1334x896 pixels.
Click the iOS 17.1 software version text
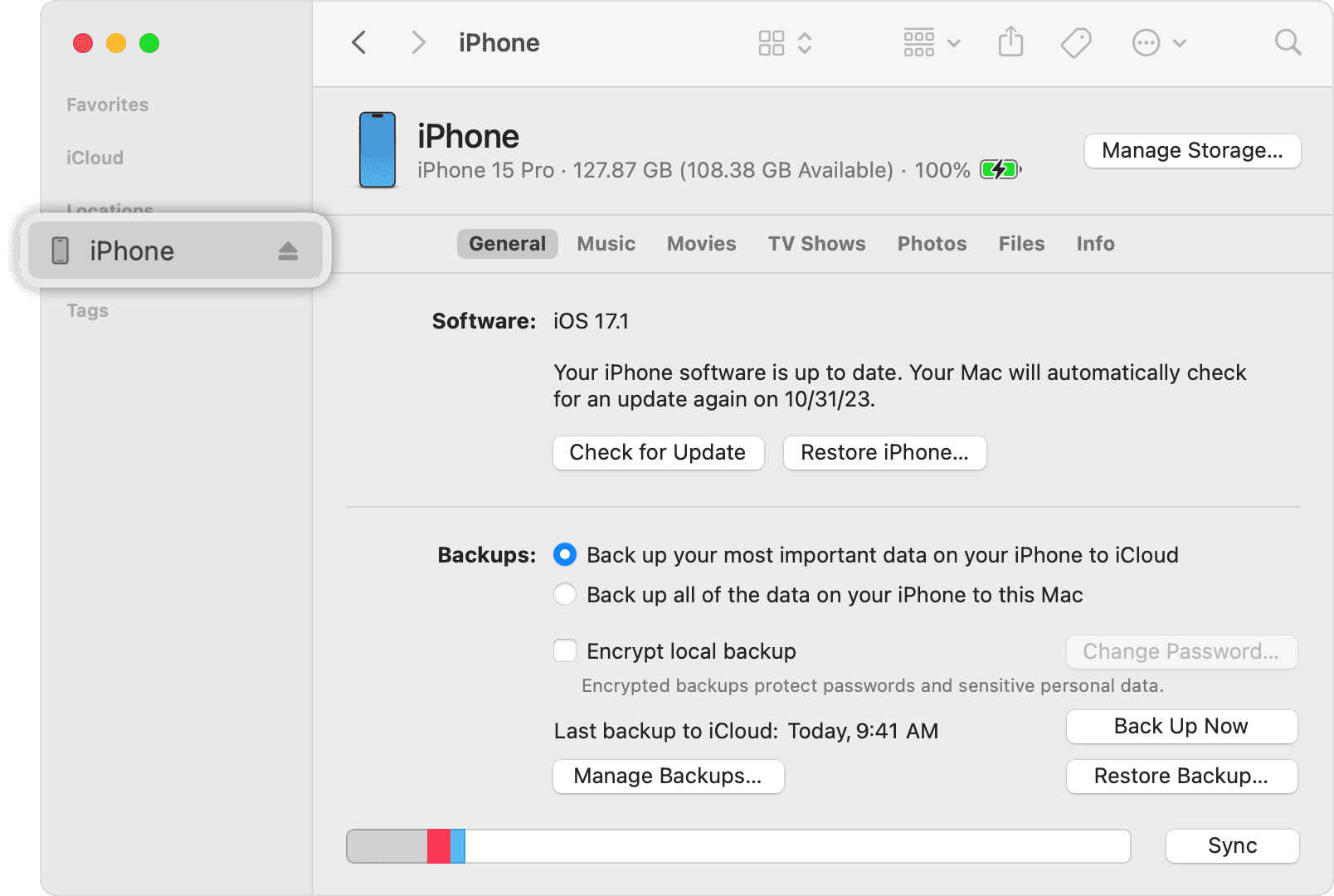[x=592, y=321]
